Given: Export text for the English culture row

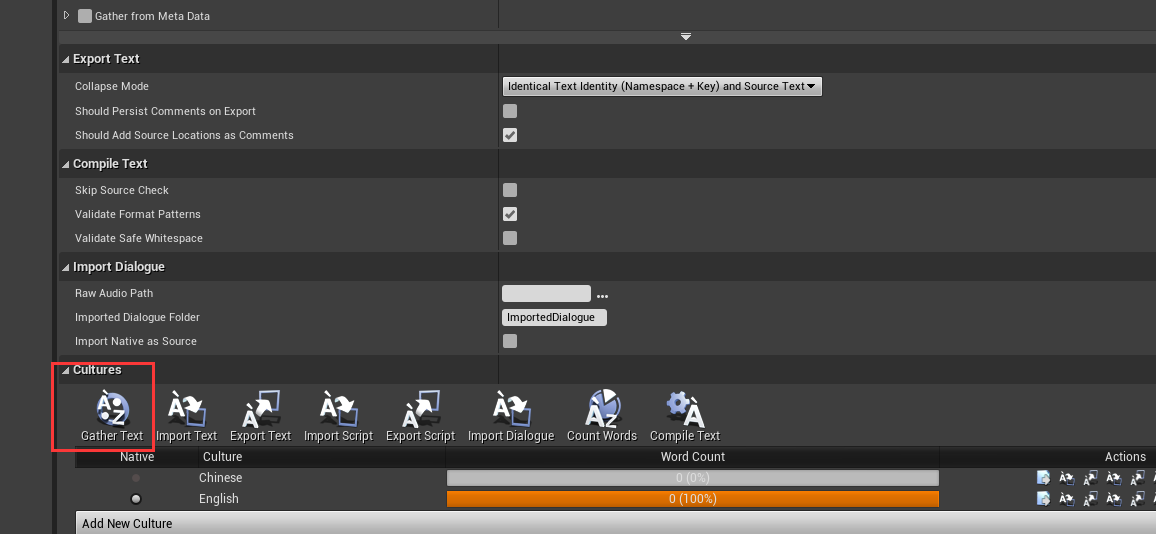Looking at the screenshot, I should coord(1090,499).
